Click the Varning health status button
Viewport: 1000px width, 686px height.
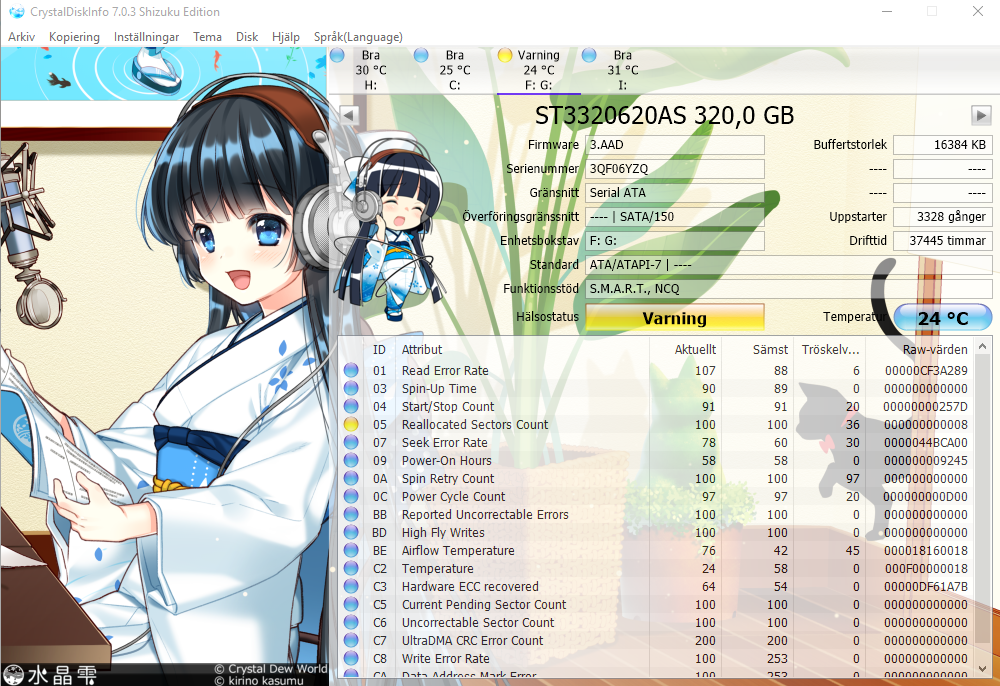(x=675, y=317)
